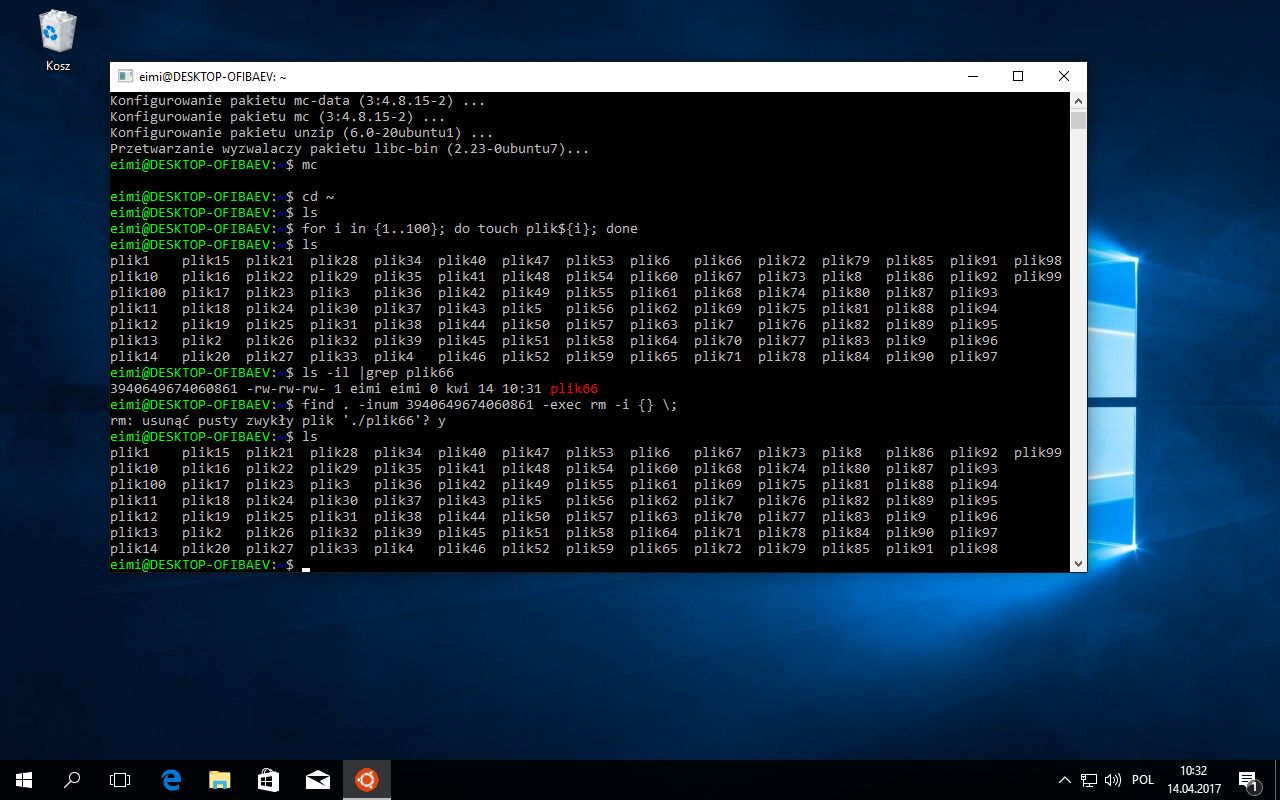Open the Action Center notifications icon
The width and height of the screenshot is (1280, 800).
tap(1247, 779)
